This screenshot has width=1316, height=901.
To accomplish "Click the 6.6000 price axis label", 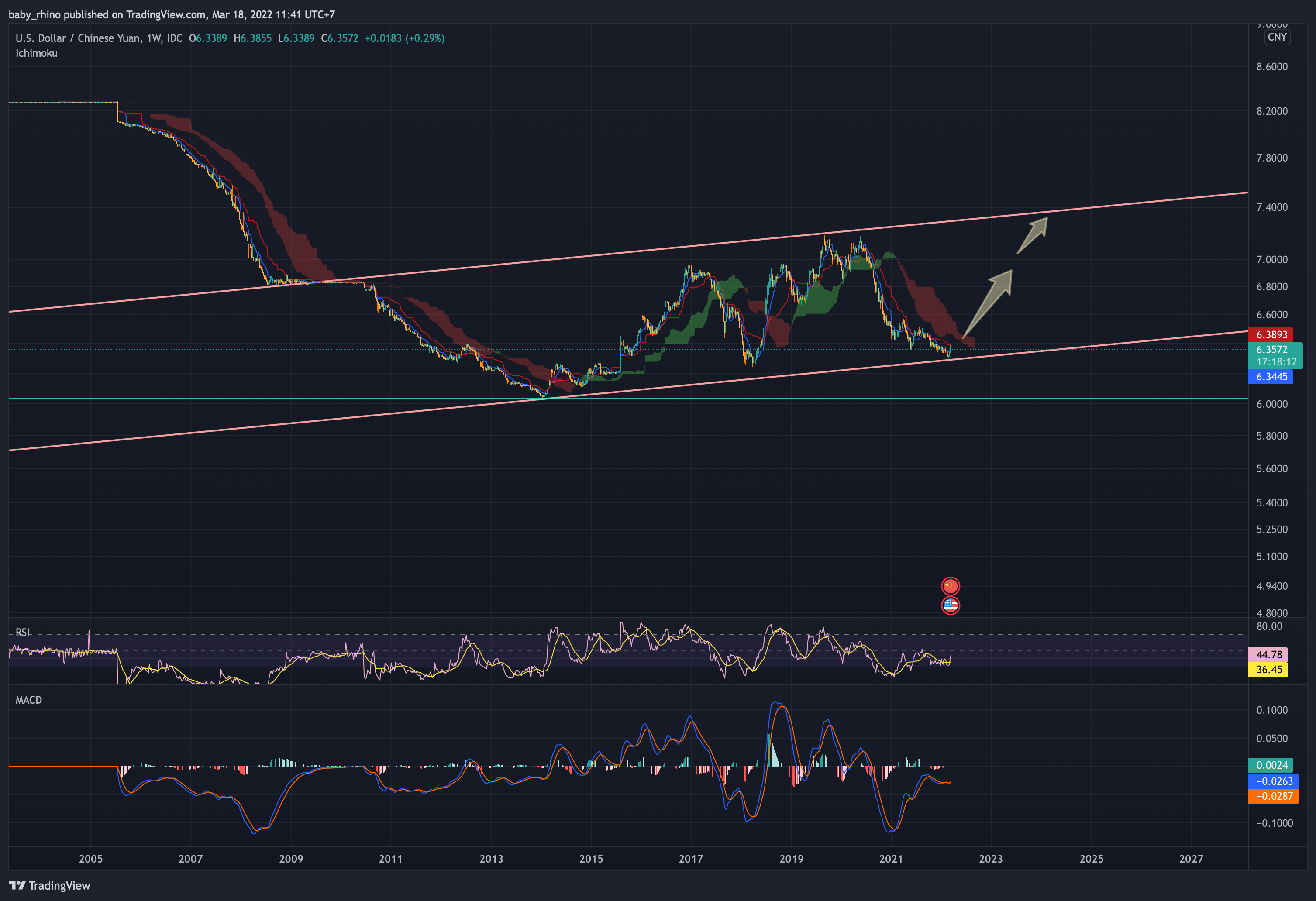I will (1272, 314).
